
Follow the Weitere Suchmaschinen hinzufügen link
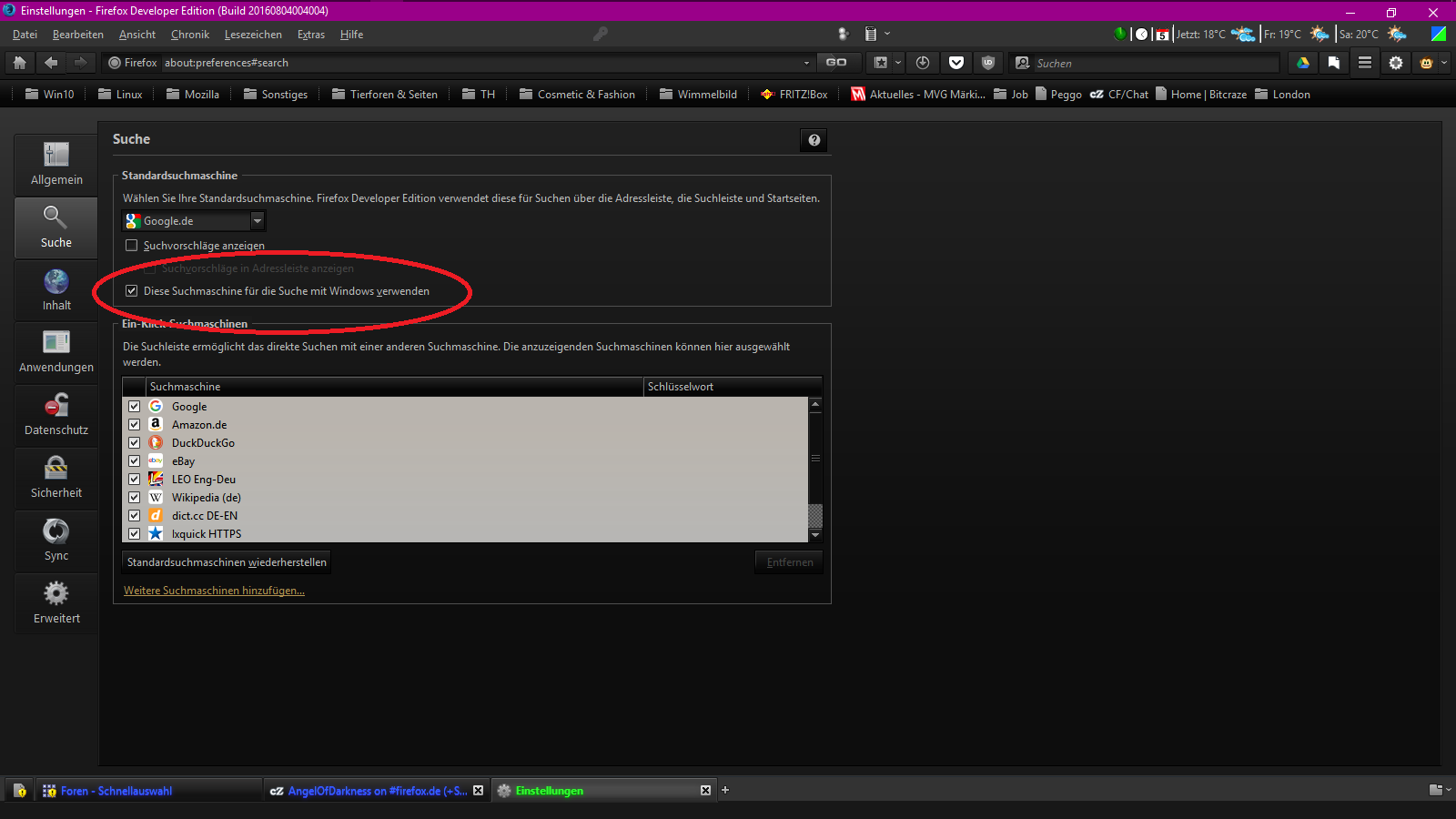coord(214,591)
